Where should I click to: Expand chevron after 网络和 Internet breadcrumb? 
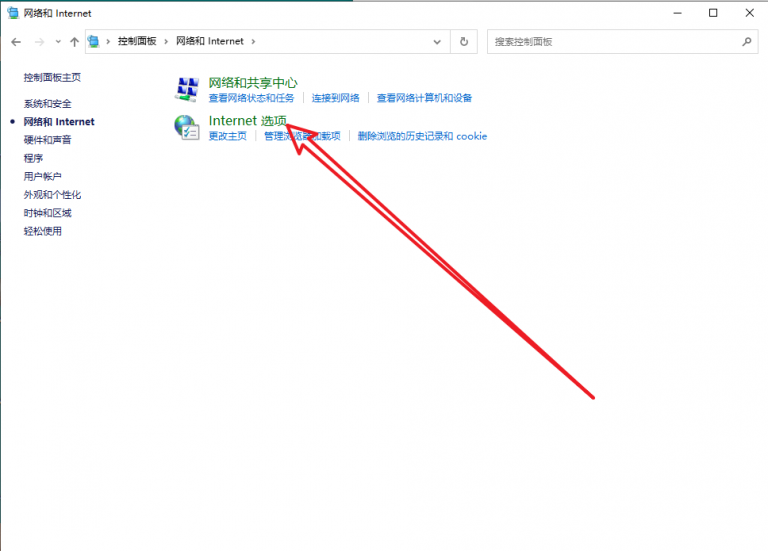[253, 42]
